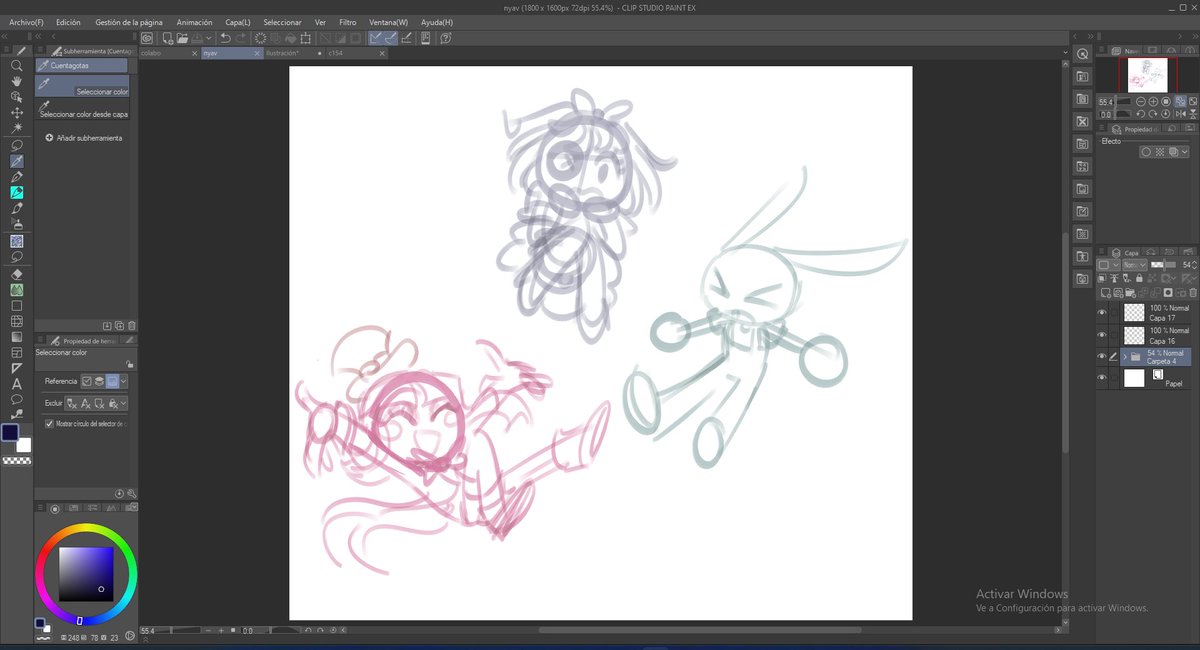Screen dimensions: 1200x650
Task: Close the nyav canvas tab
Action: click(x=256, y=52)
